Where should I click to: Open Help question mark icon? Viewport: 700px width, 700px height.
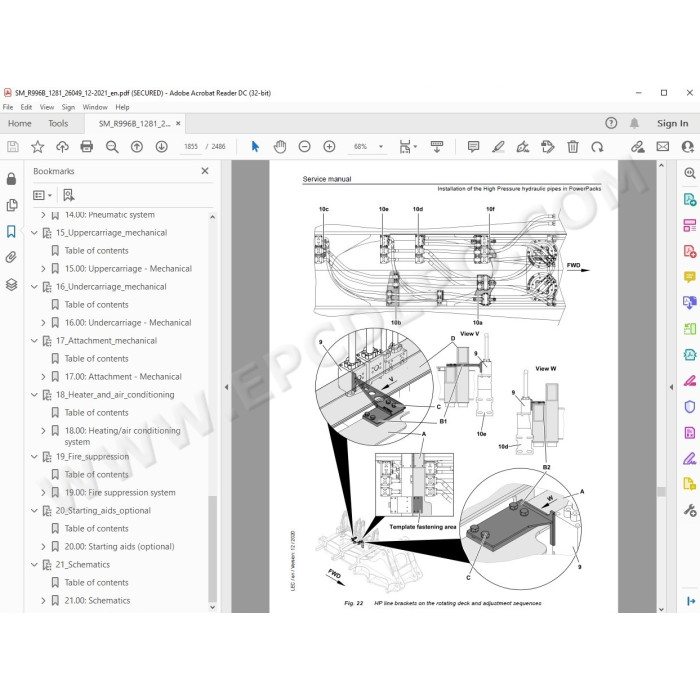(611, 123)
